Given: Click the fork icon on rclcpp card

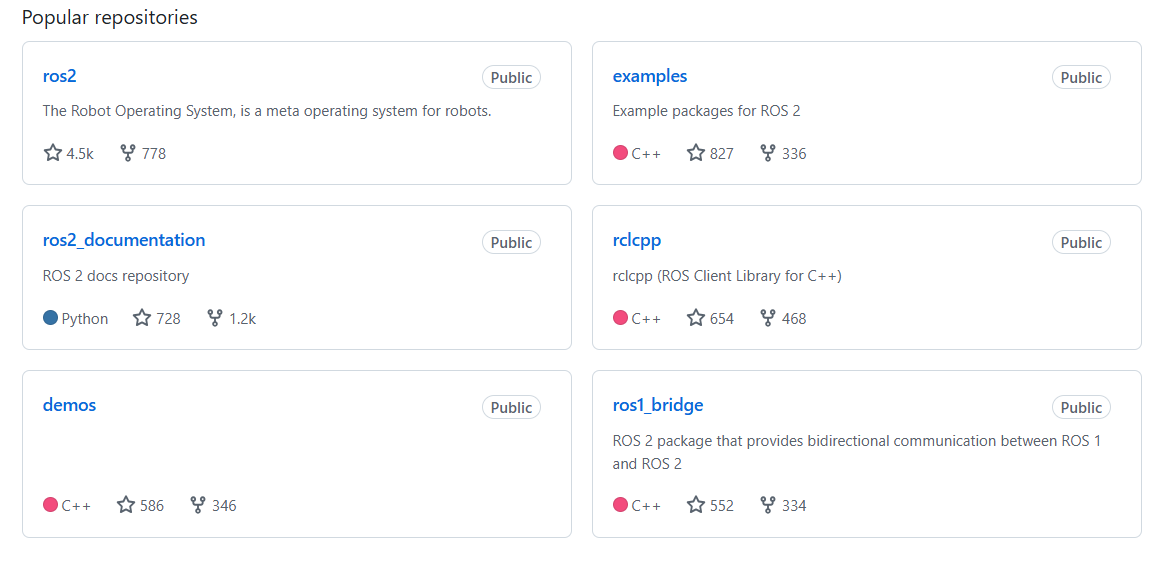Looking at the screenshot, I should point(767,318).
